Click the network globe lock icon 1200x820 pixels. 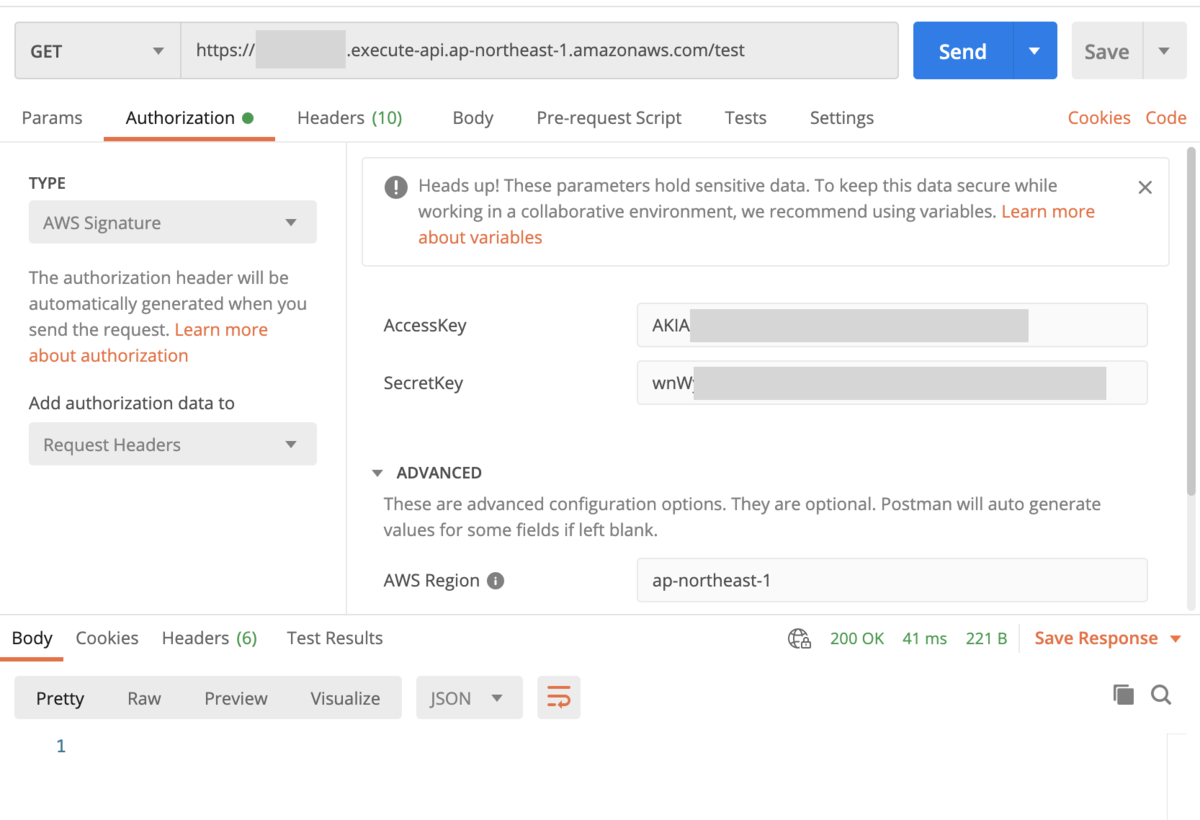(799, 639)
